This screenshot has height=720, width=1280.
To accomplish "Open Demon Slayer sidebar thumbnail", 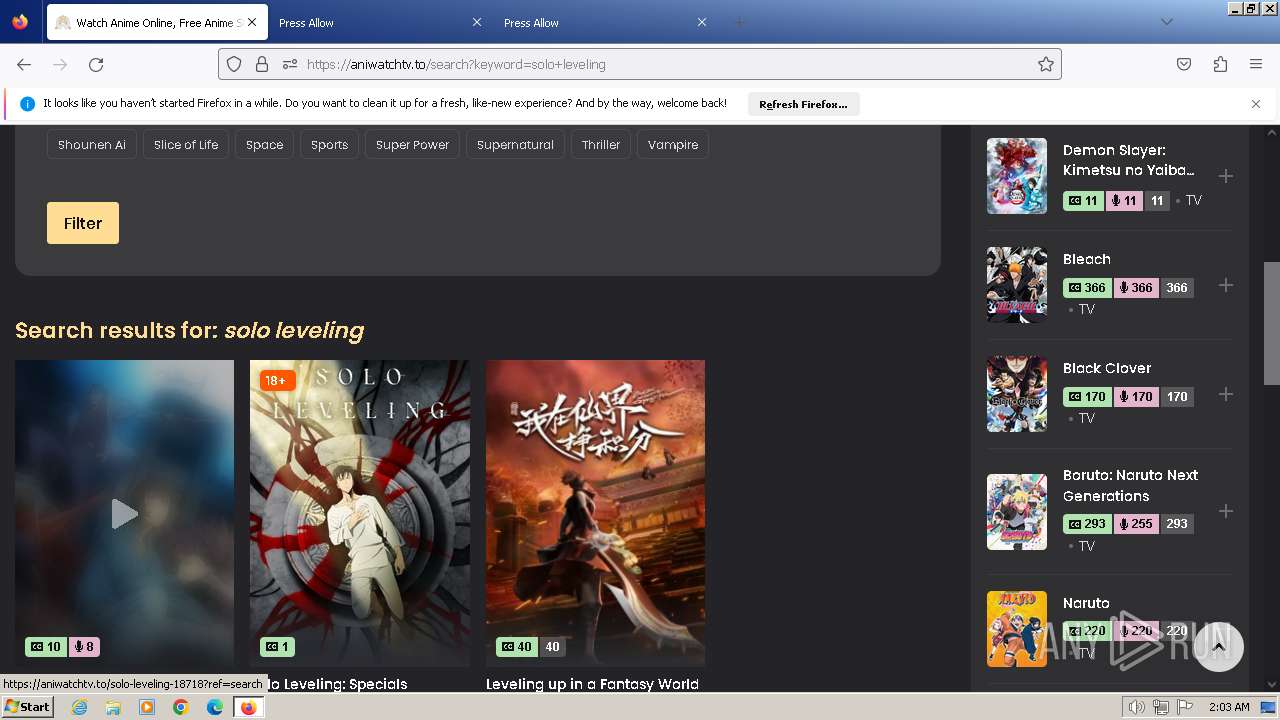I will coord(1017,176).
